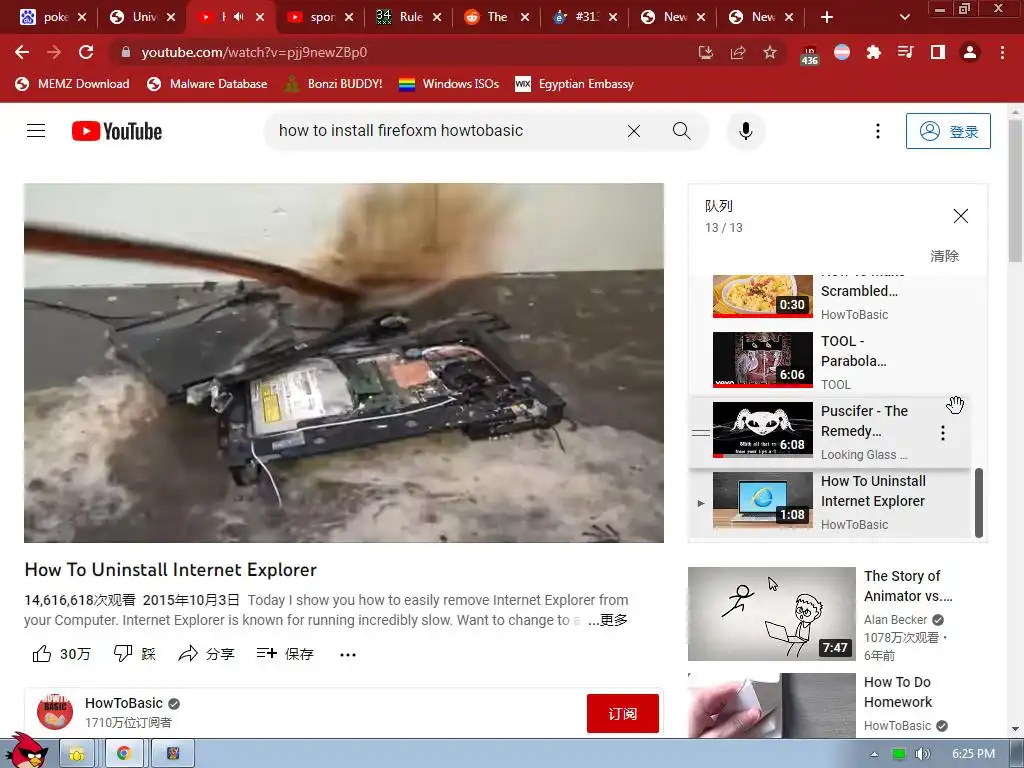Open Chrome from the taskbar
This screenshot has width=1024, height=768.
pos(123,754)
